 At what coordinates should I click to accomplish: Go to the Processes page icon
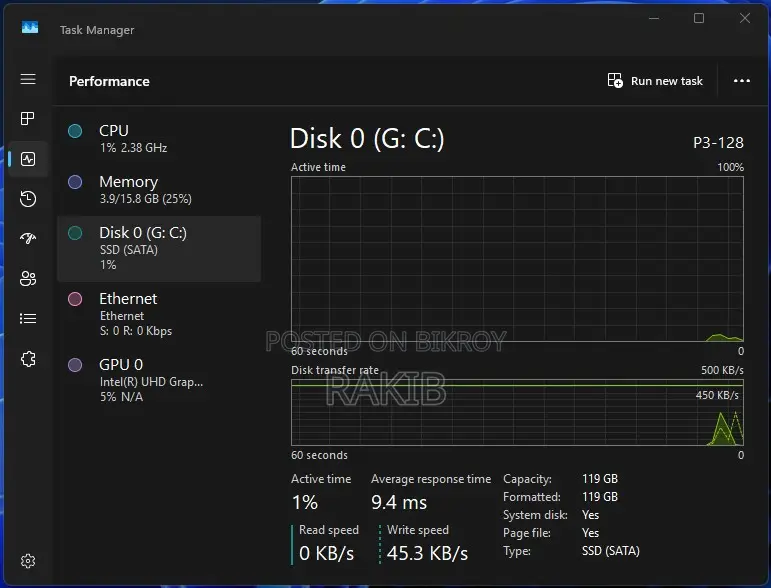[x=28, y=118]
